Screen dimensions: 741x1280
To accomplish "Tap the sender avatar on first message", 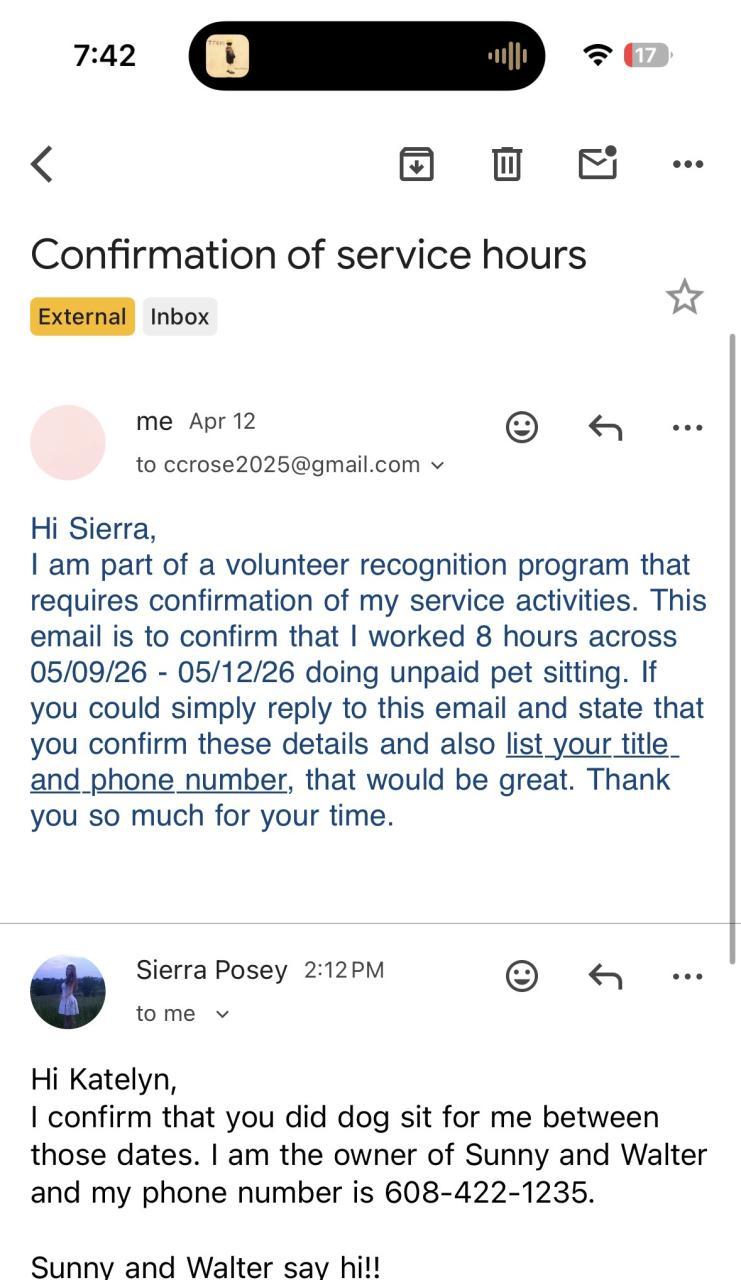I will point(68,443).
